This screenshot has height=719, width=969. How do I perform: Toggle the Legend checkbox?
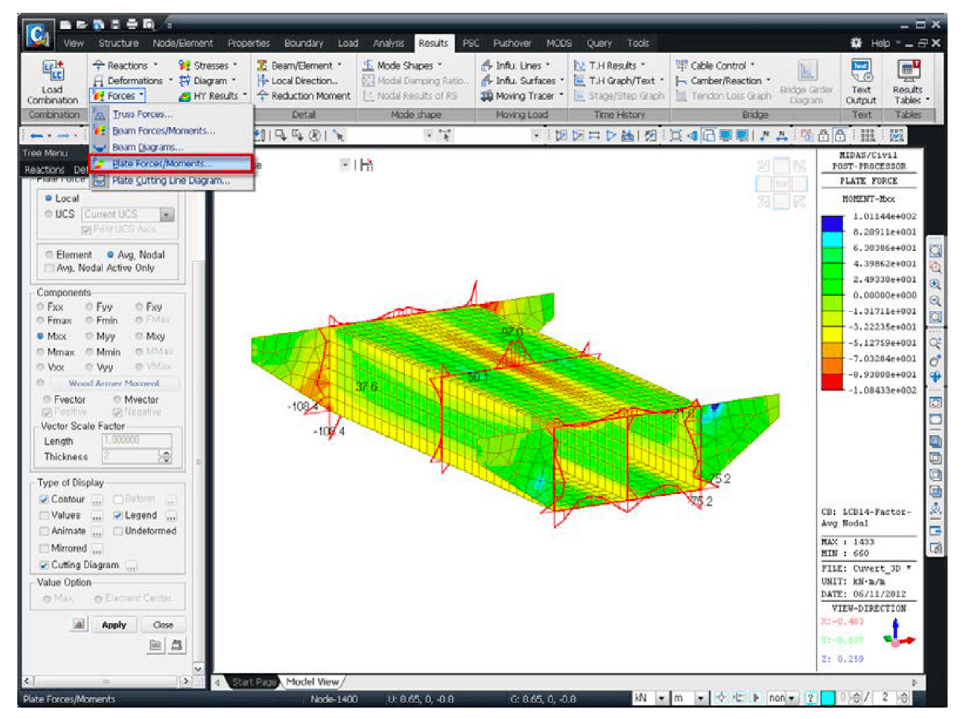point(117,515)
